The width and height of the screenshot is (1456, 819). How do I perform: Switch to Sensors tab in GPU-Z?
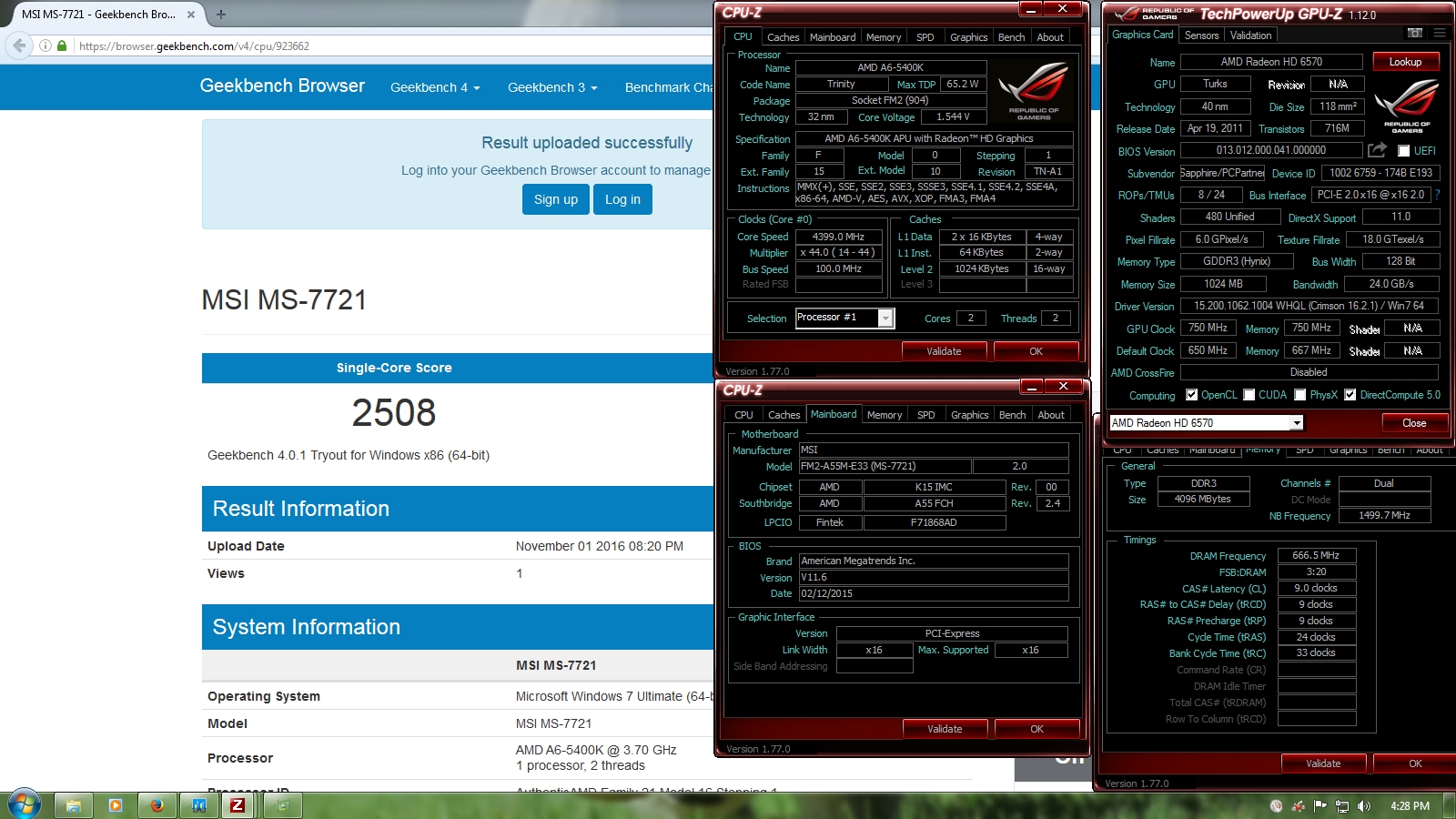point(1201,35)
